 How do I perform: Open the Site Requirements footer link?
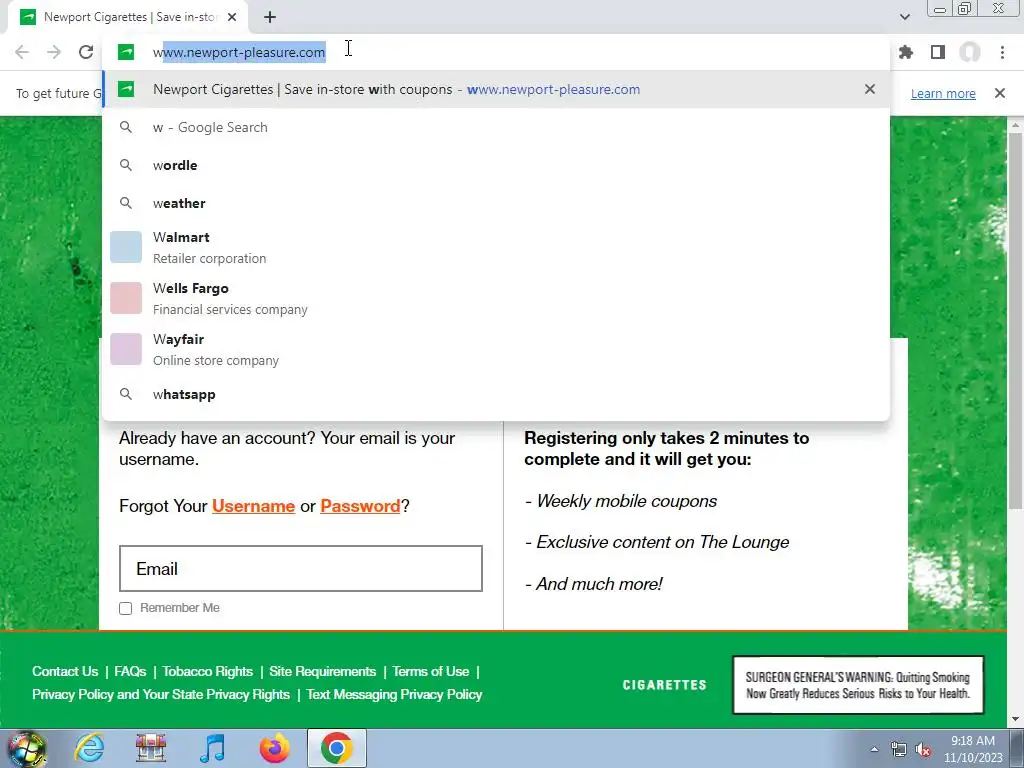[x=323, y=671]
